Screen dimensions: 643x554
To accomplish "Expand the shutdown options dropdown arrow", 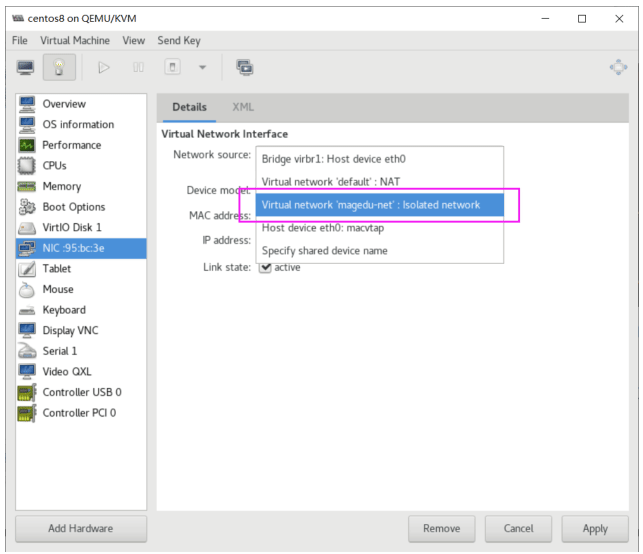I will coord(202,67).
